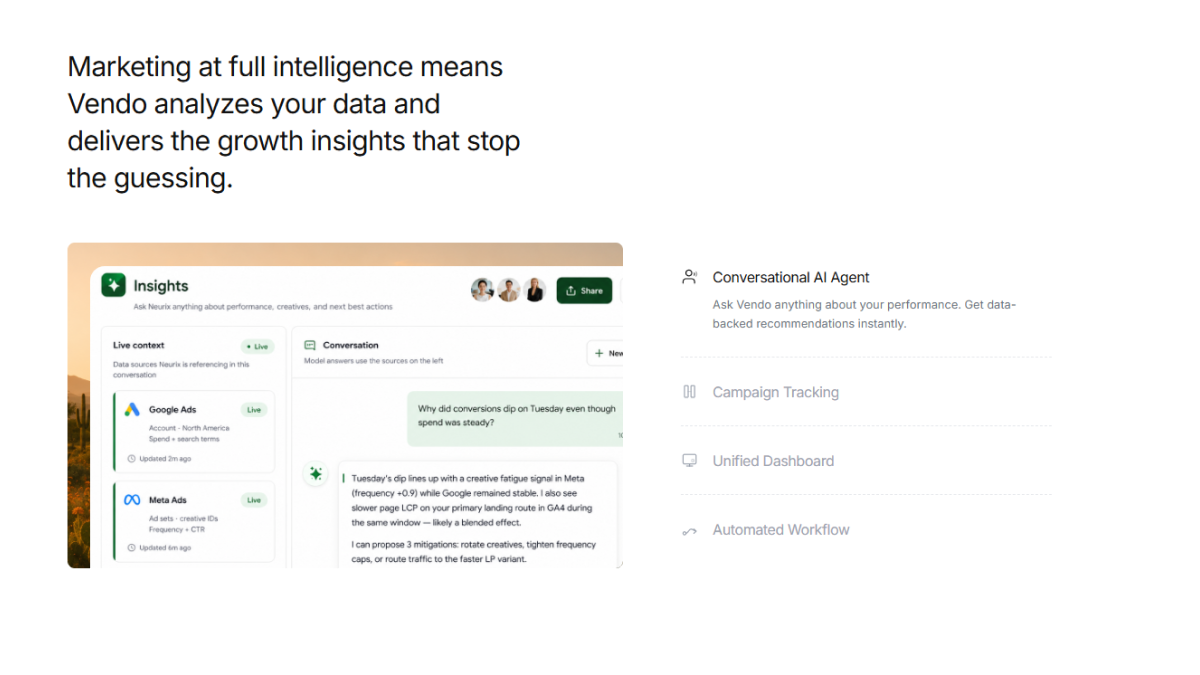
Task: Click the Unified Dashboard monitor icon
Action: tap(689, 461)
